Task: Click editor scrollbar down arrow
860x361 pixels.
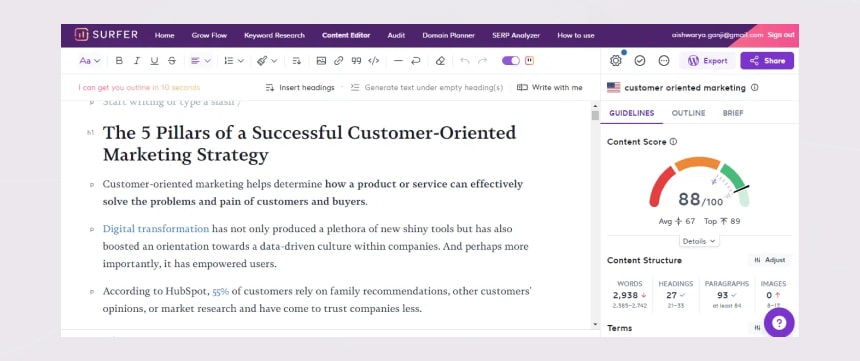Action: (595, 325)
